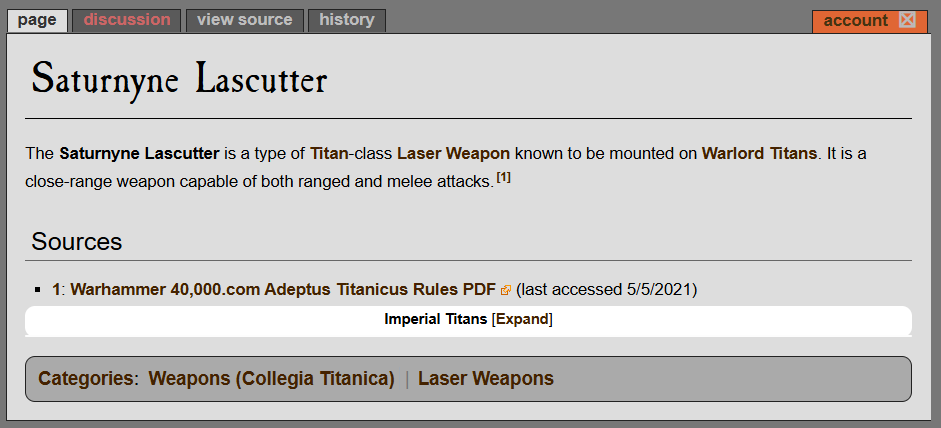Browse the Laser Weapons category
The height and width of the screenshot is (428, 941).
tap(486, 379)
